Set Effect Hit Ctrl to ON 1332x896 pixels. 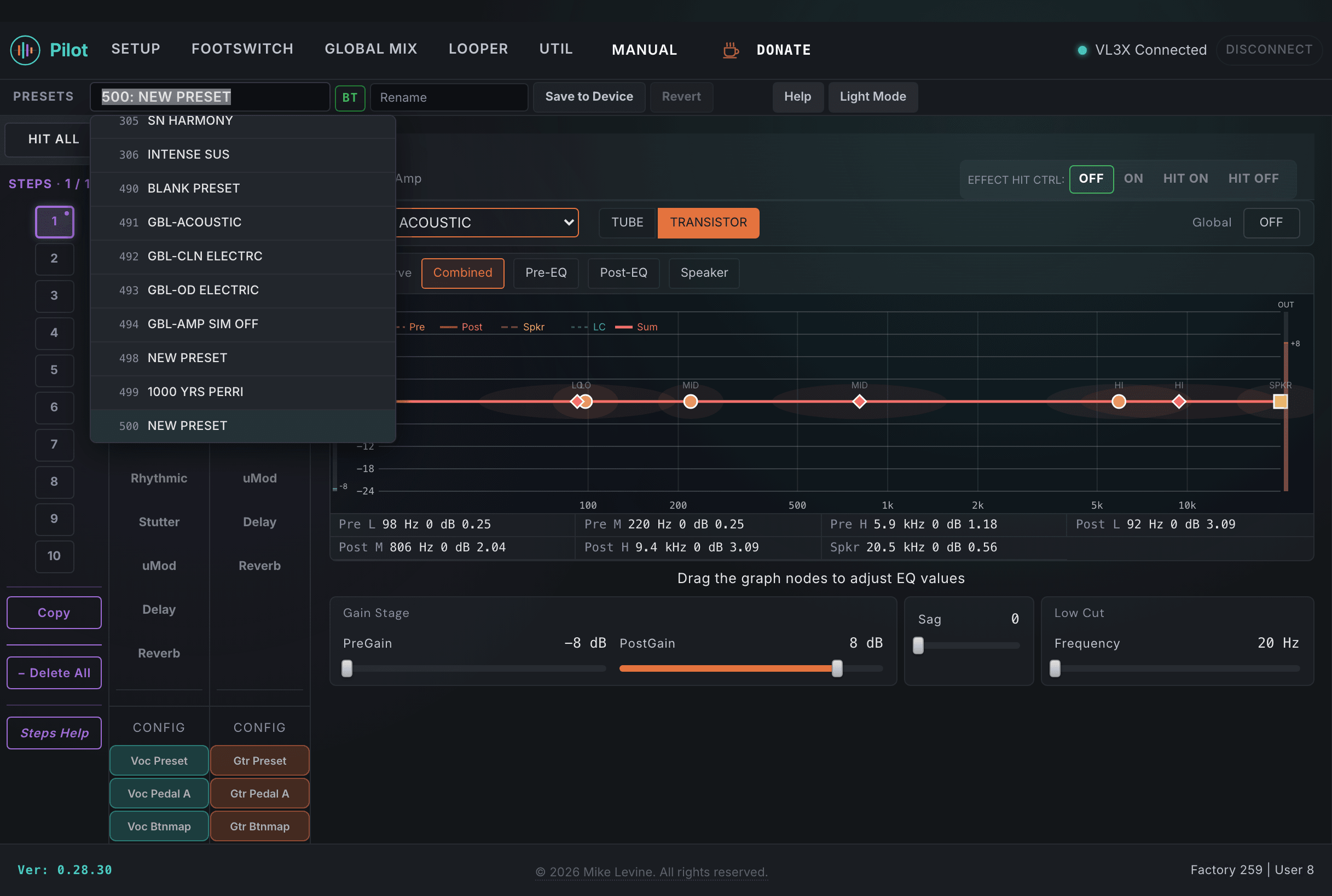click(1133, 179)
